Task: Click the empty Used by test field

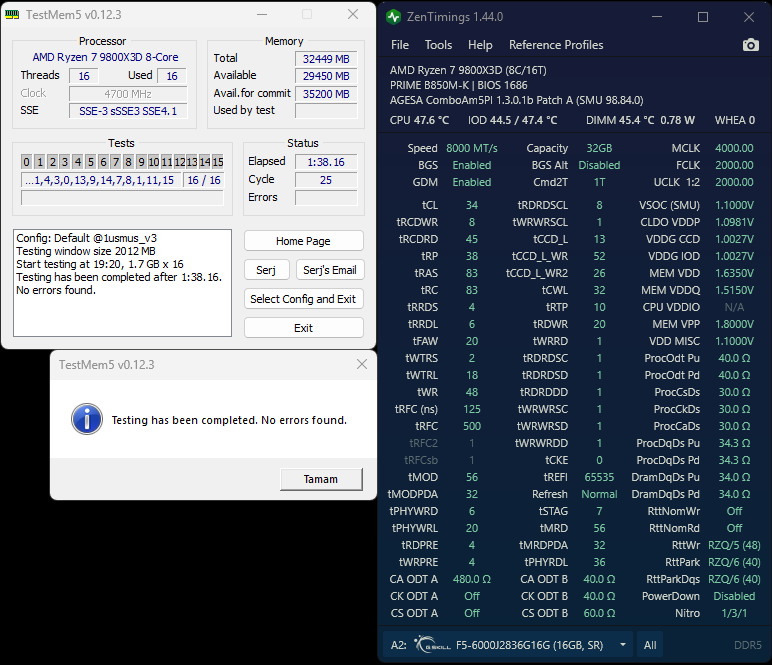Action: tap(326, 111)
